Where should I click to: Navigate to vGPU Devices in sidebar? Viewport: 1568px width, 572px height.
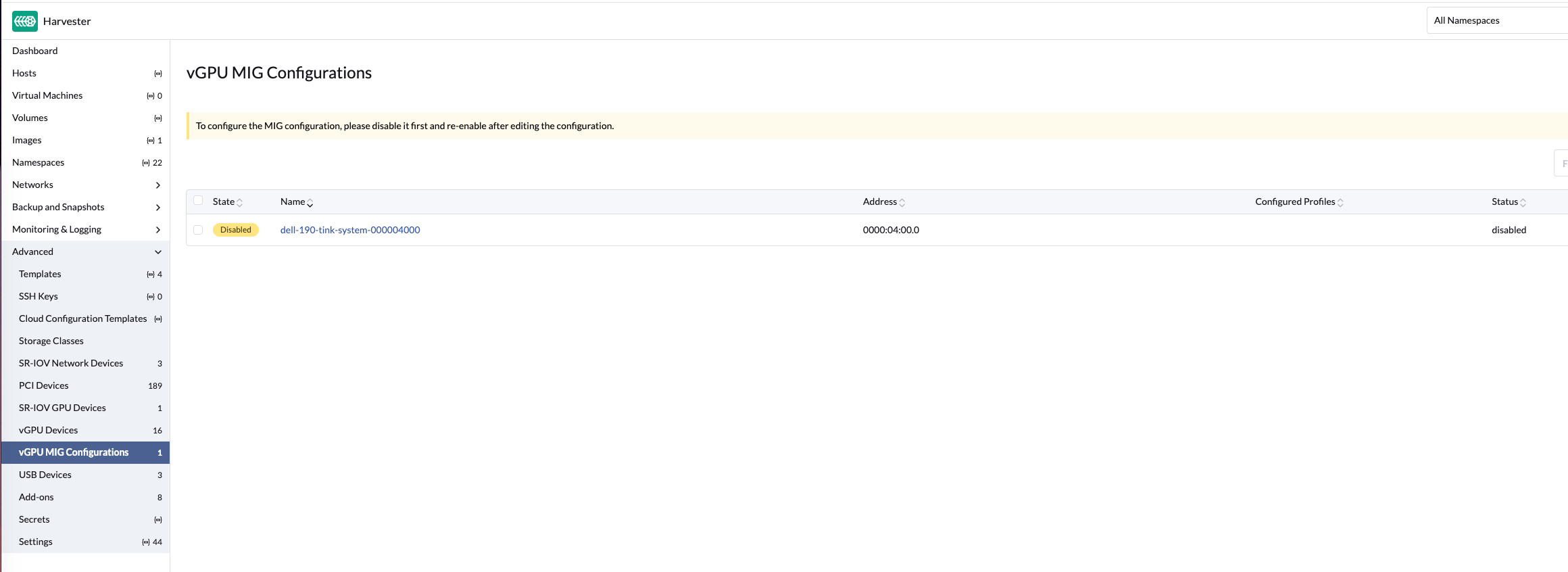coord(49,430)
